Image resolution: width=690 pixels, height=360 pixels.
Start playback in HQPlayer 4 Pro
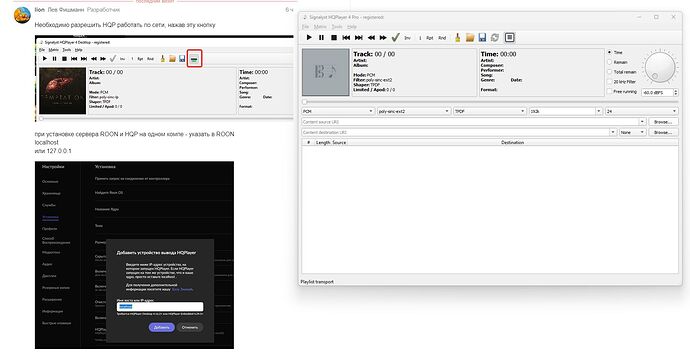click(x=309, y=38)
